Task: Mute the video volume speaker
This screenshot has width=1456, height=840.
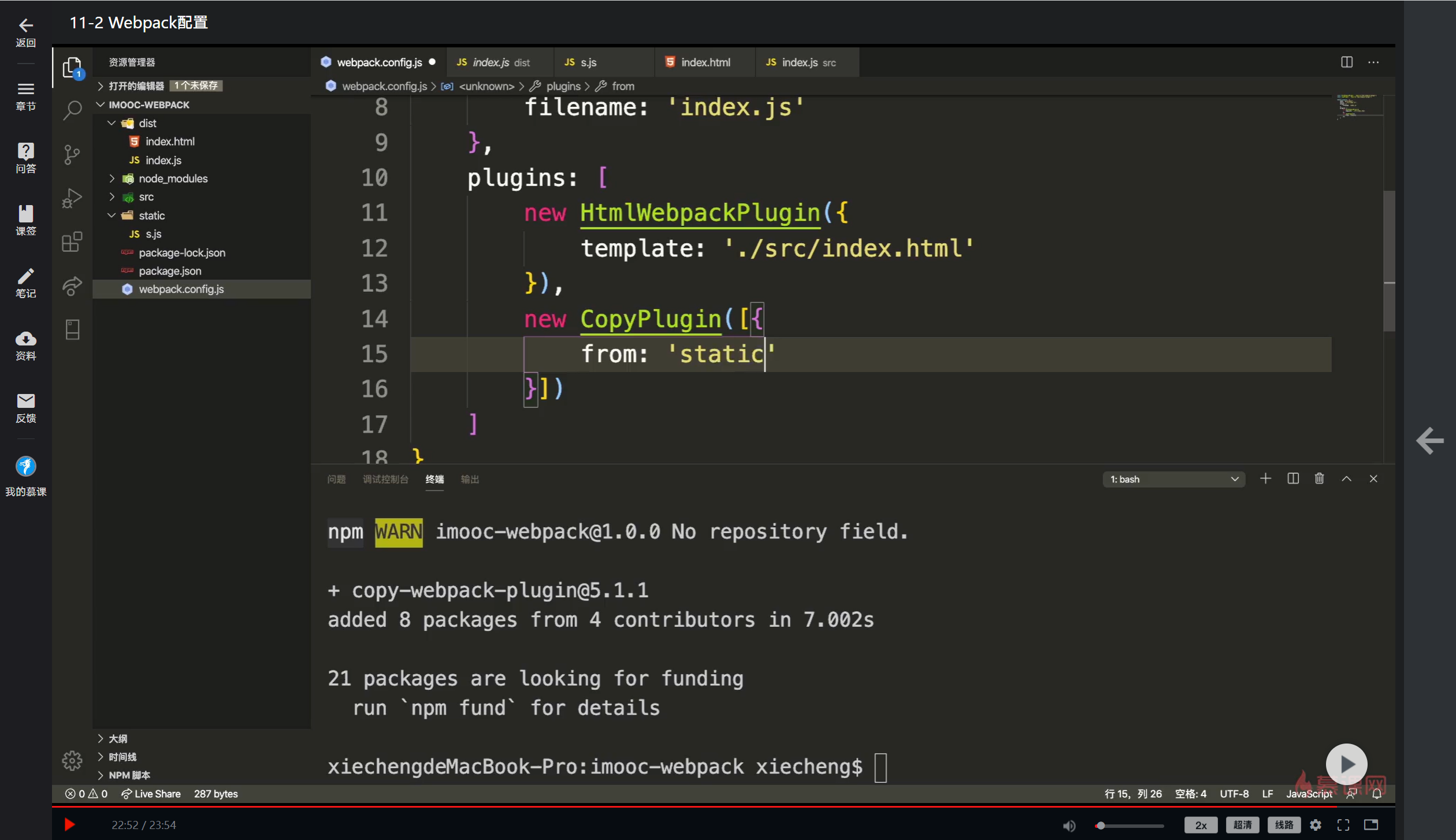Action: click(1069, 825)
